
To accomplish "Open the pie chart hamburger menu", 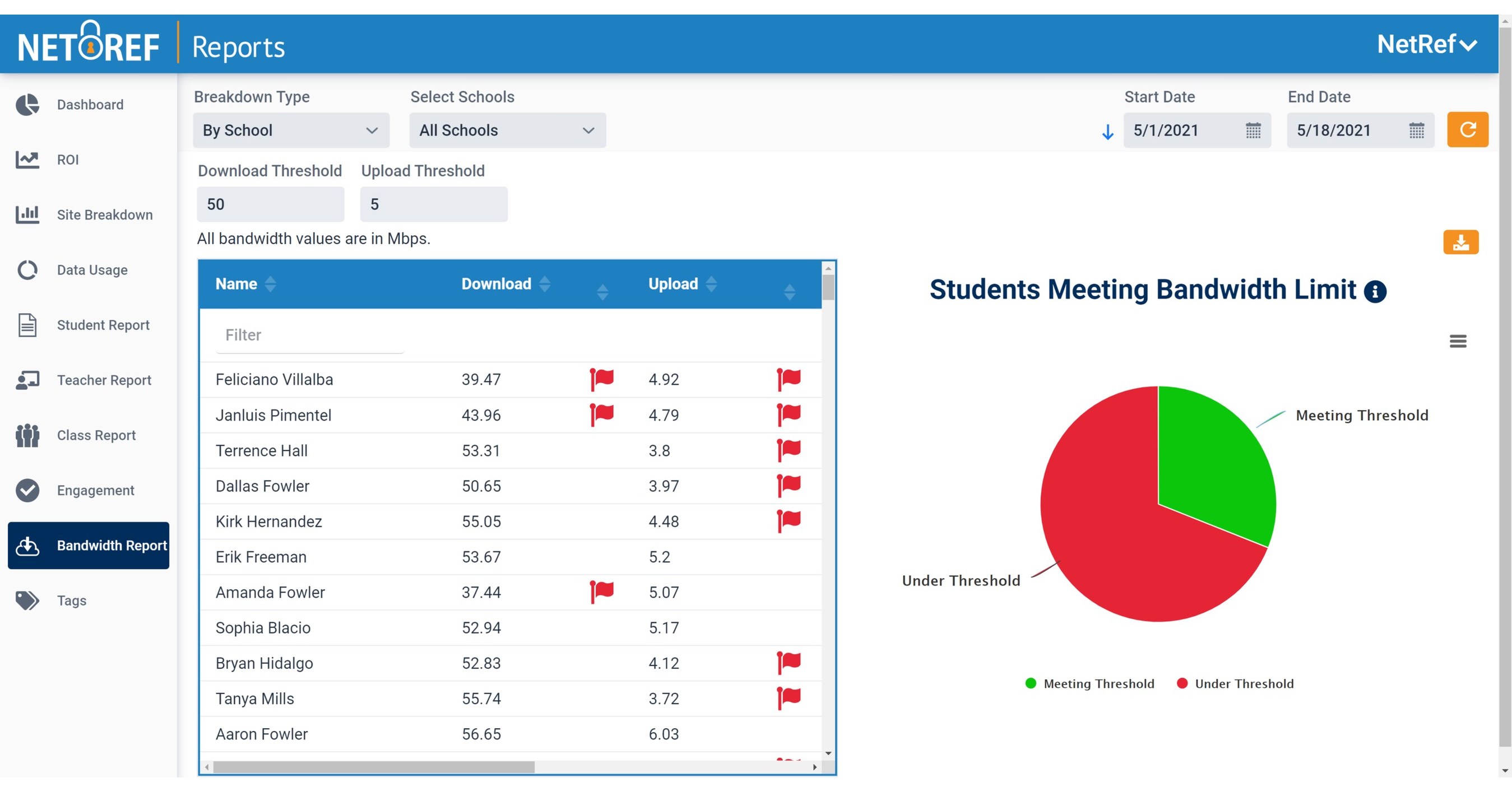I will (1459, 341).
